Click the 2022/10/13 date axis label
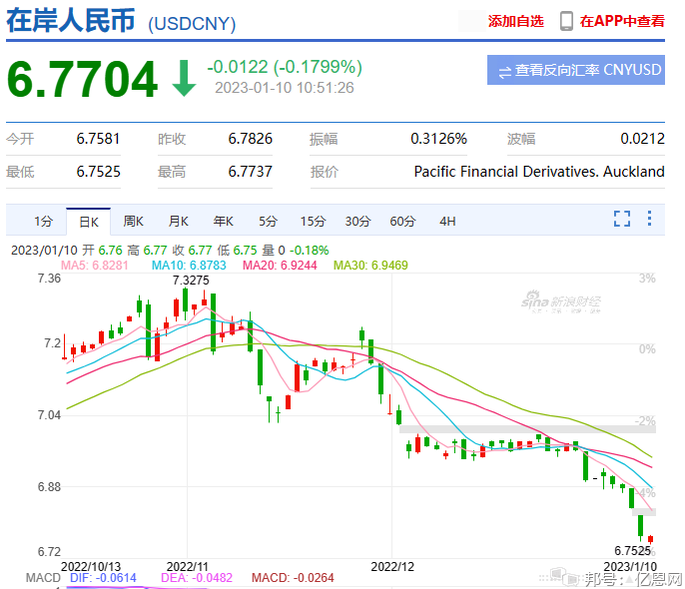Screen dimensions: 685x589 (91, 567)
